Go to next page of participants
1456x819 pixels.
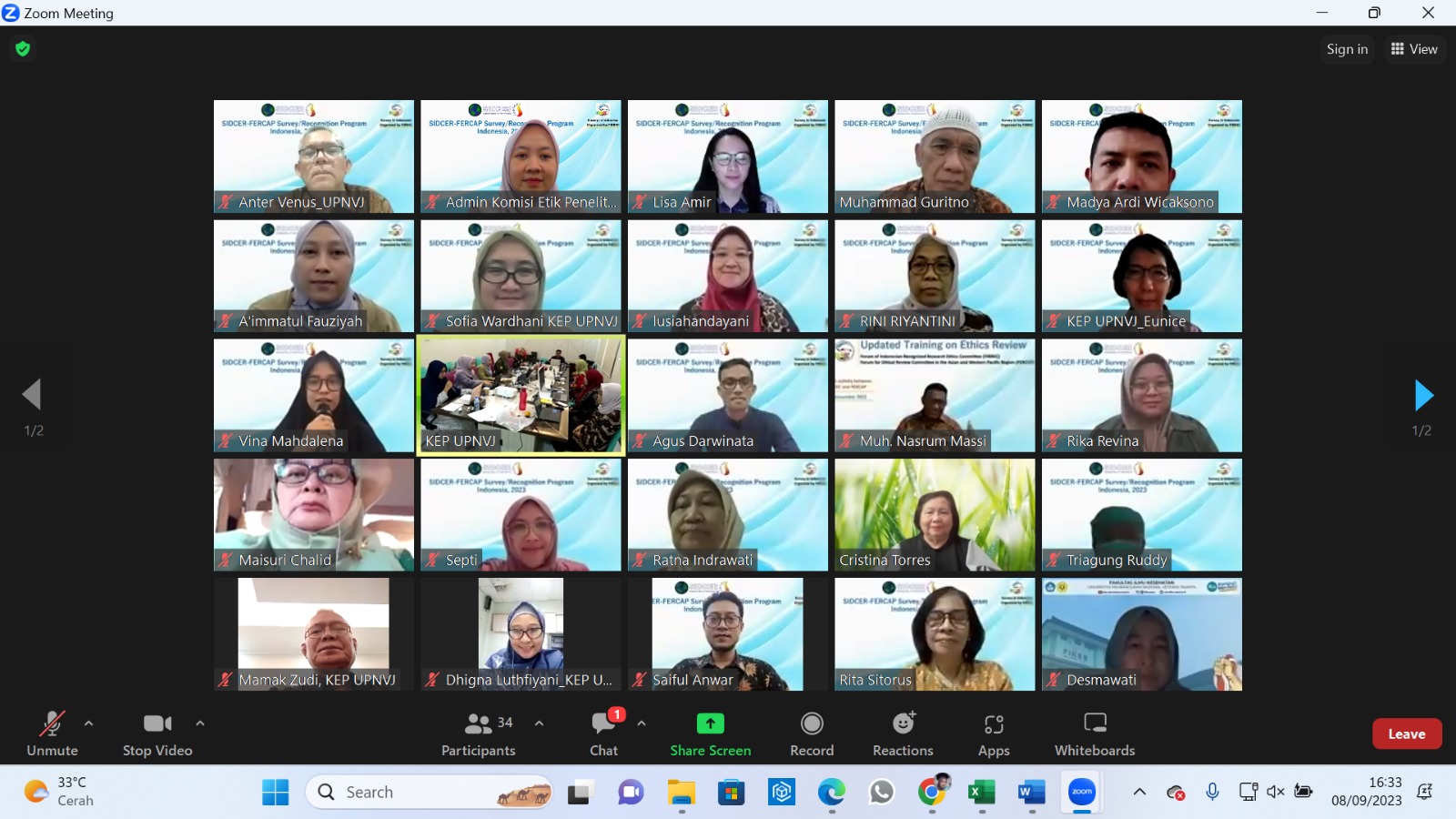click(x=1423, y=396)
